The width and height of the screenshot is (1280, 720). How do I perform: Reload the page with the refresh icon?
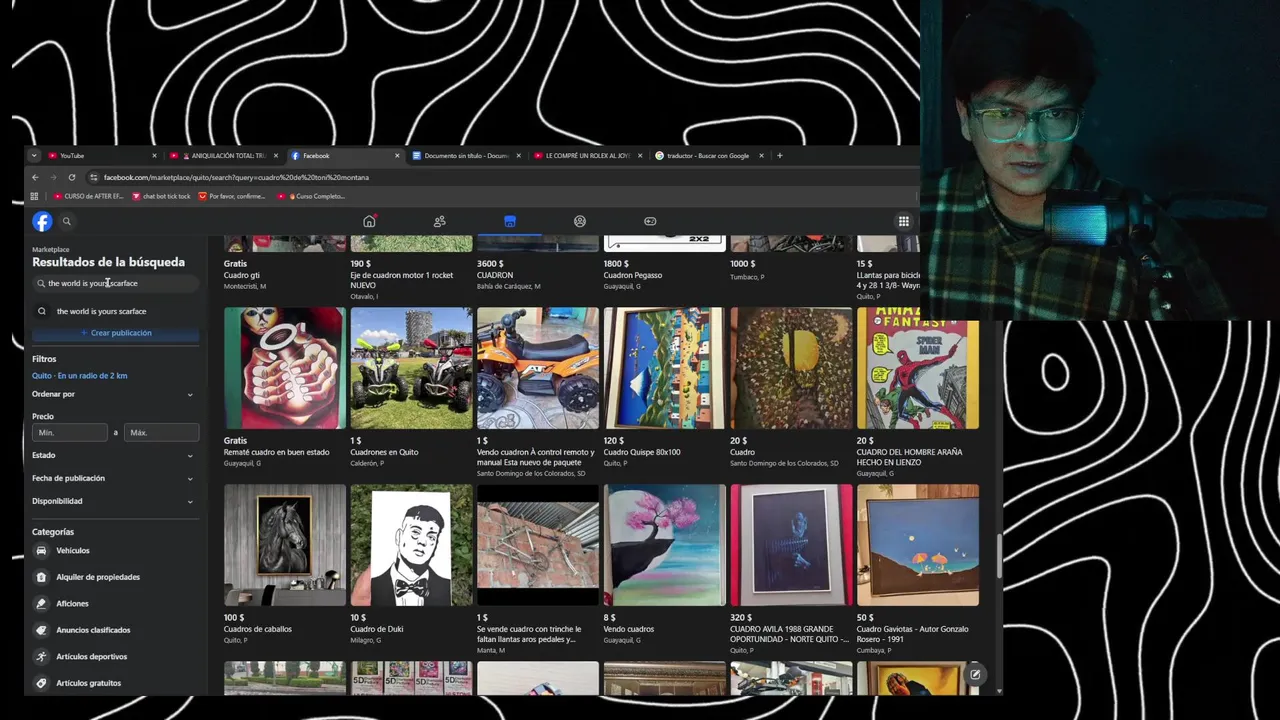point(72,177)
